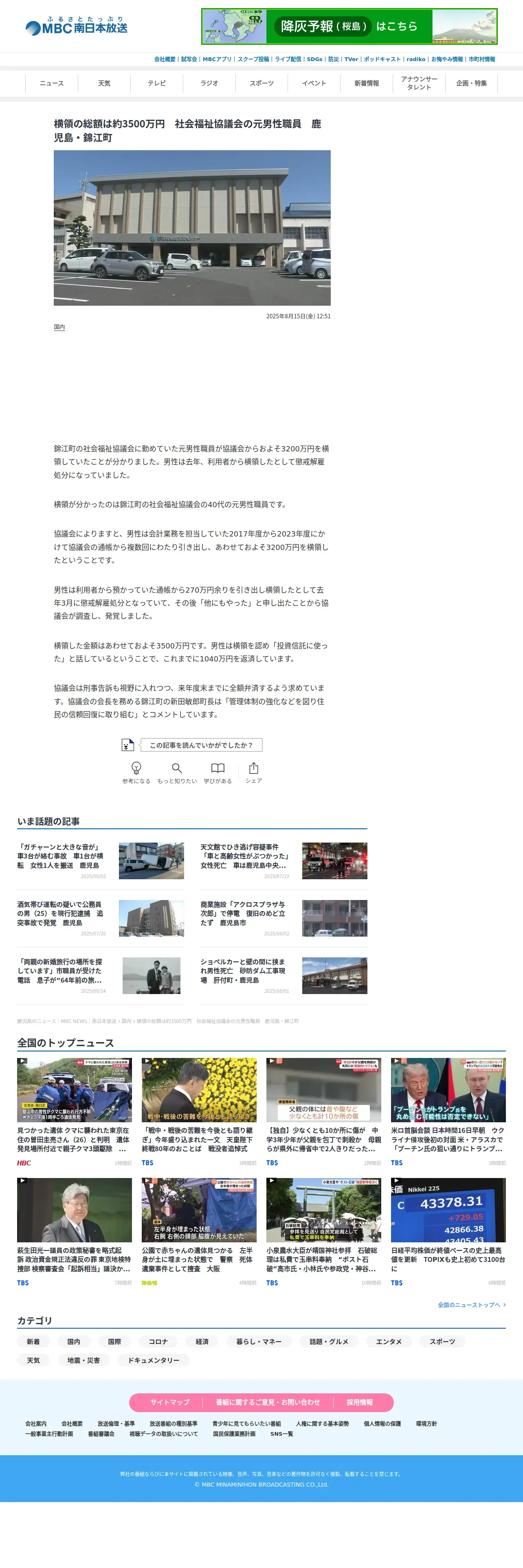The width and height of the screenshot is (523, 1568).
Task: Open the ニュース menu
Action: pyautogui.click(x=52, y=83)
